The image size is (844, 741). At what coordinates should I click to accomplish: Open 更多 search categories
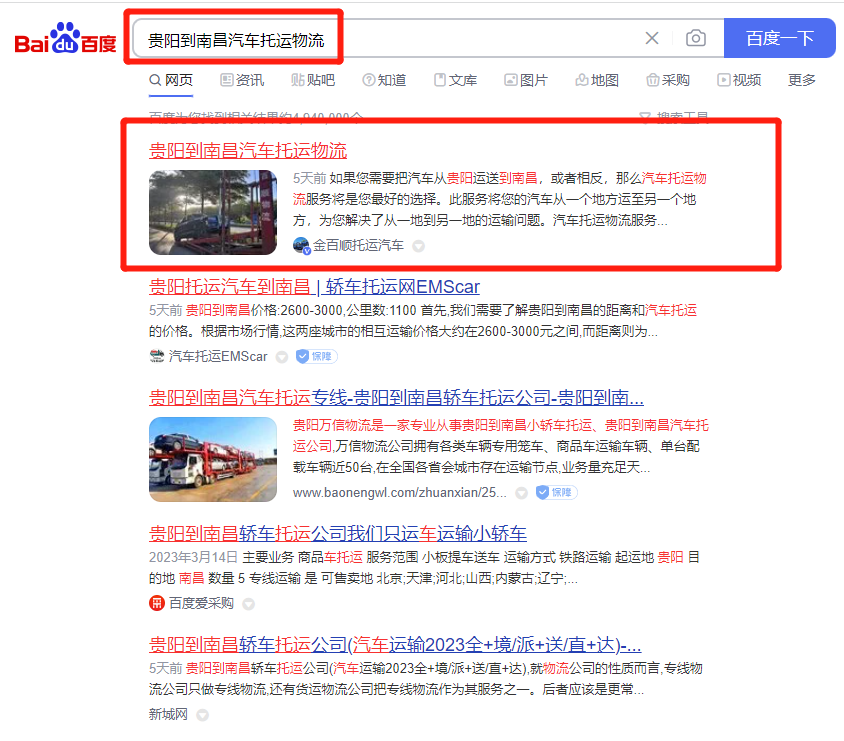802,80
